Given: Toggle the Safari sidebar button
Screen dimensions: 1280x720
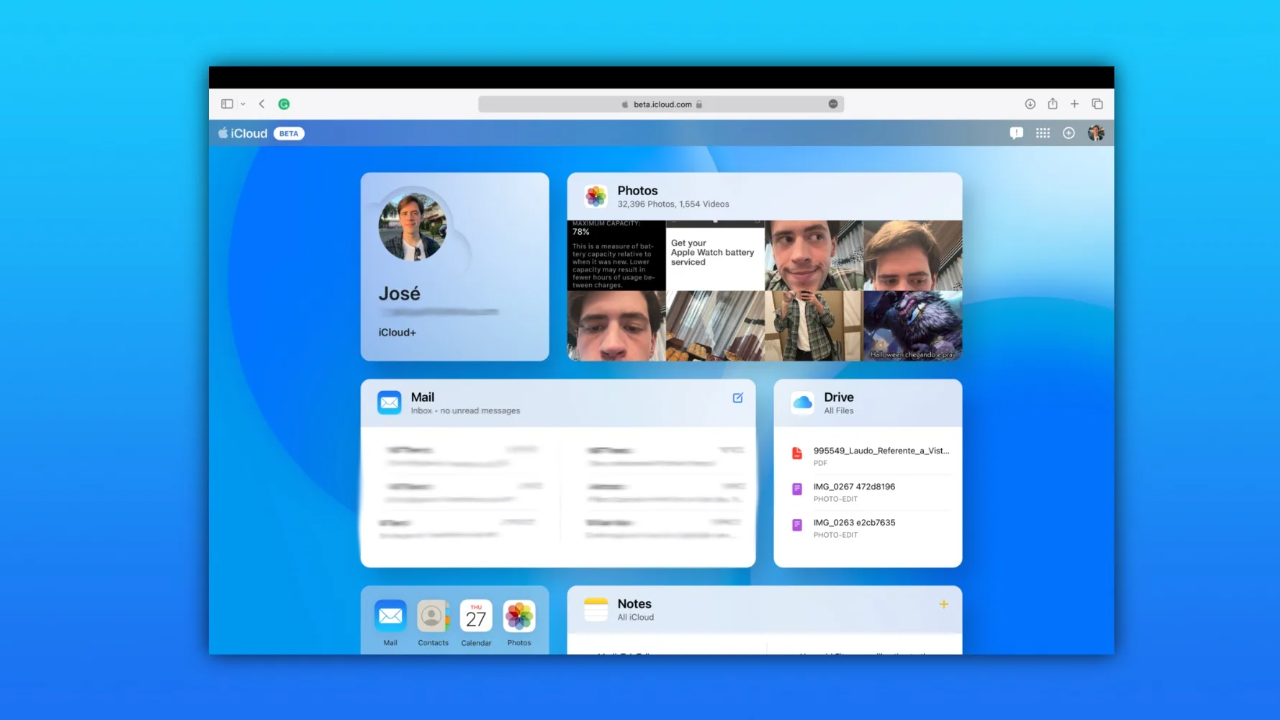Looking at the screenshot, I should (227, 104).
